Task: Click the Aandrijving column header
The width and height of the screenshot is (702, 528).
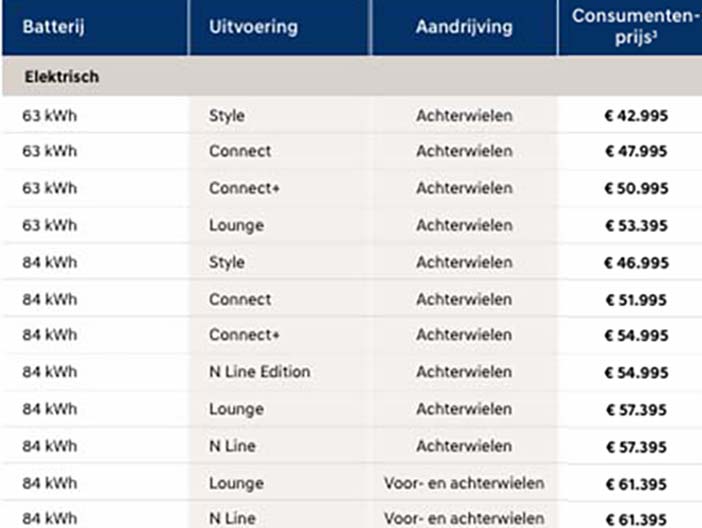Action: pos(464,27)
